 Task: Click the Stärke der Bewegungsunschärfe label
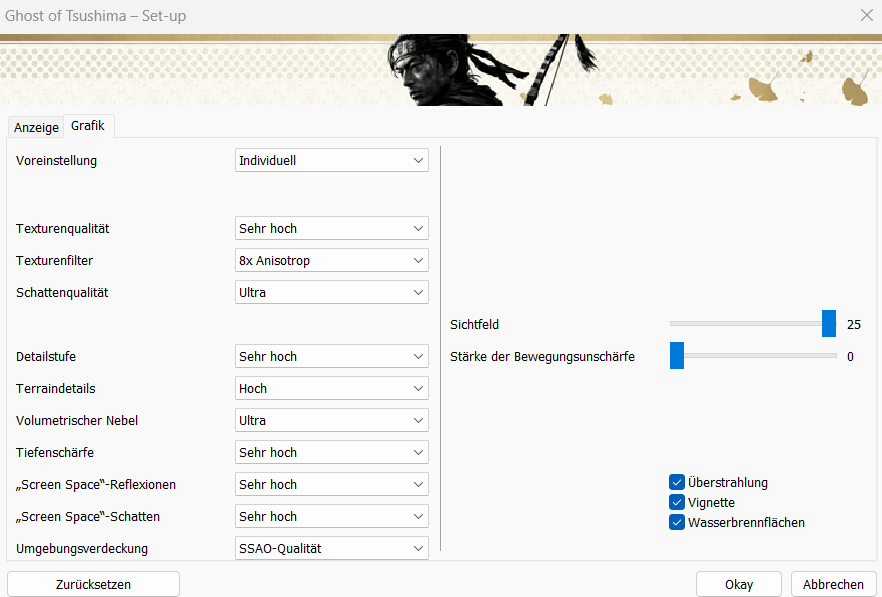542,357
